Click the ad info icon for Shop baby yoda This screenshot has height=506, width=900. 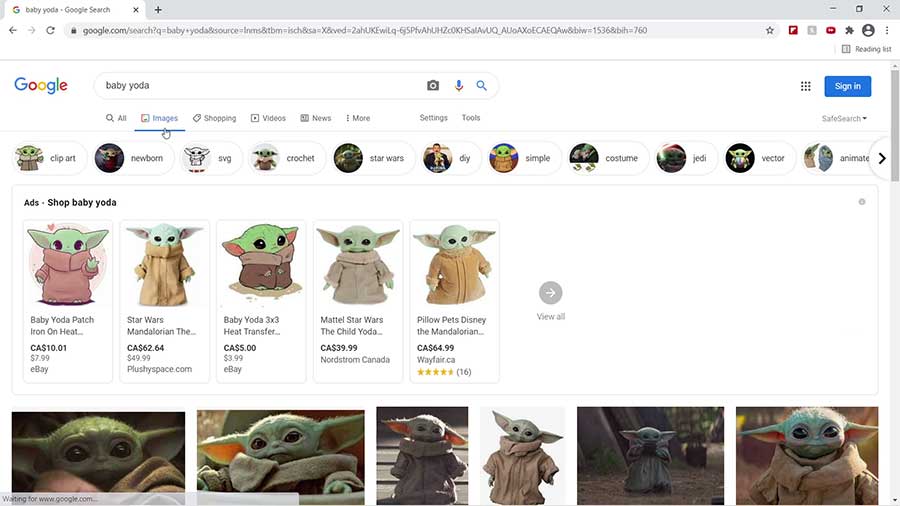point(862,202)
